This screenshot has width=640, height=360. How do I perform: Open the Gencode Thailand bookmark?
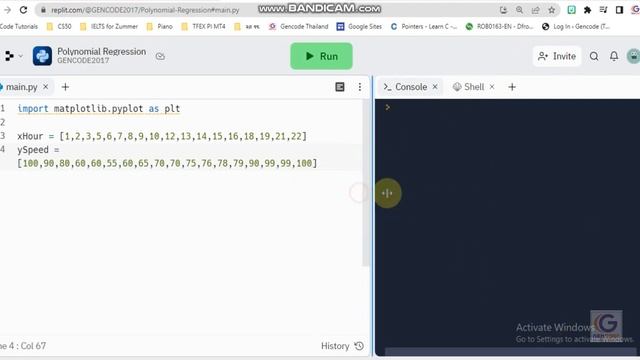coord(298,27)
